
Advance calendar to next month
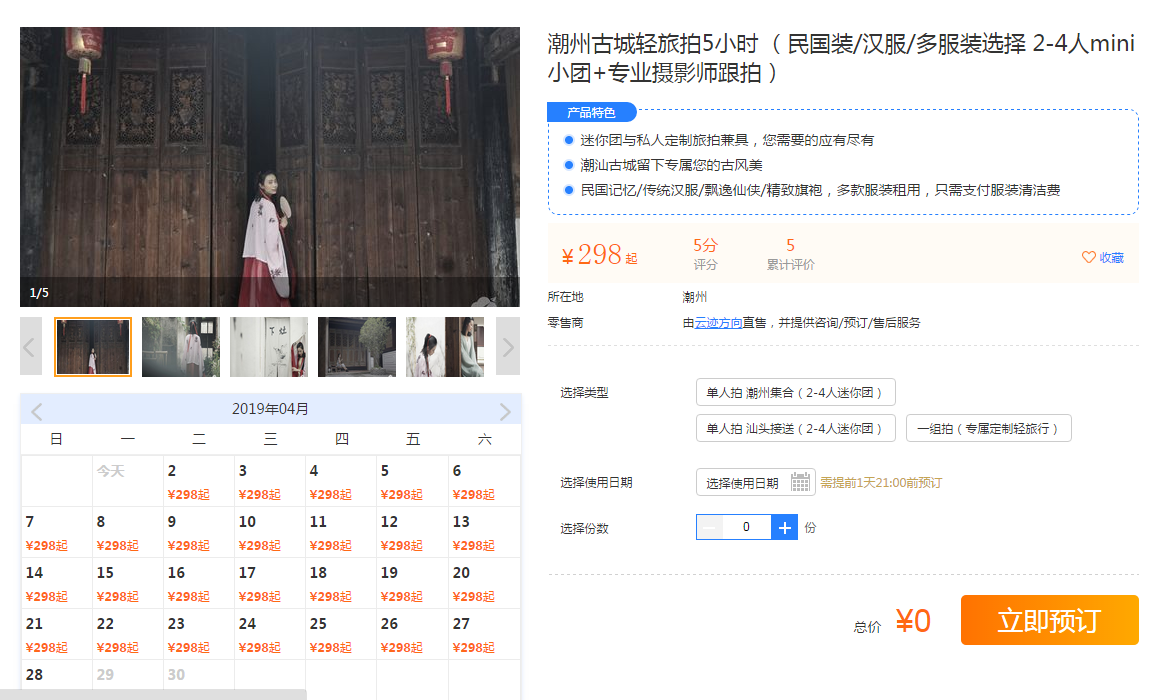point(505,411)
